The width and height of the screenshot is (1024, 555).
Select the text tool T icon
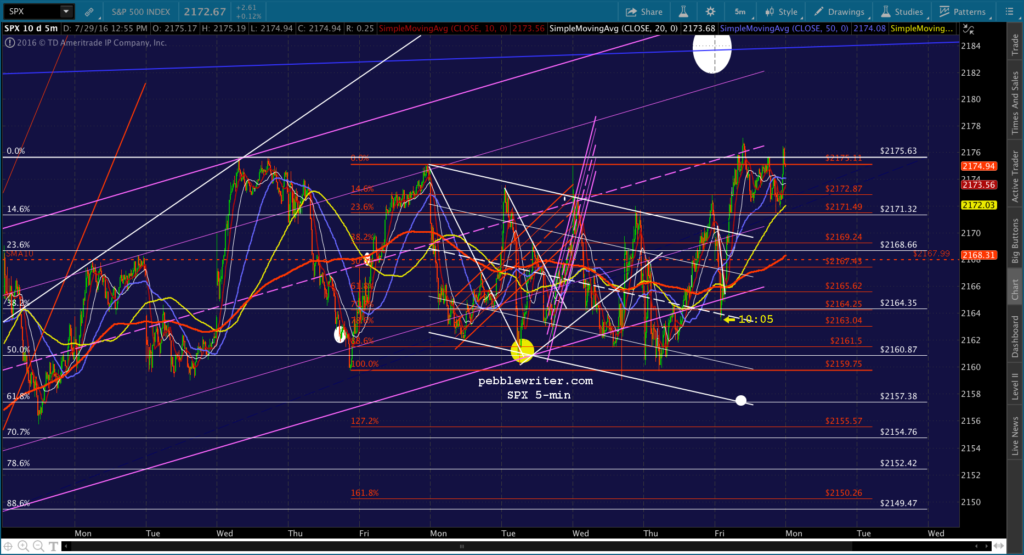click(x=53, y=546)
